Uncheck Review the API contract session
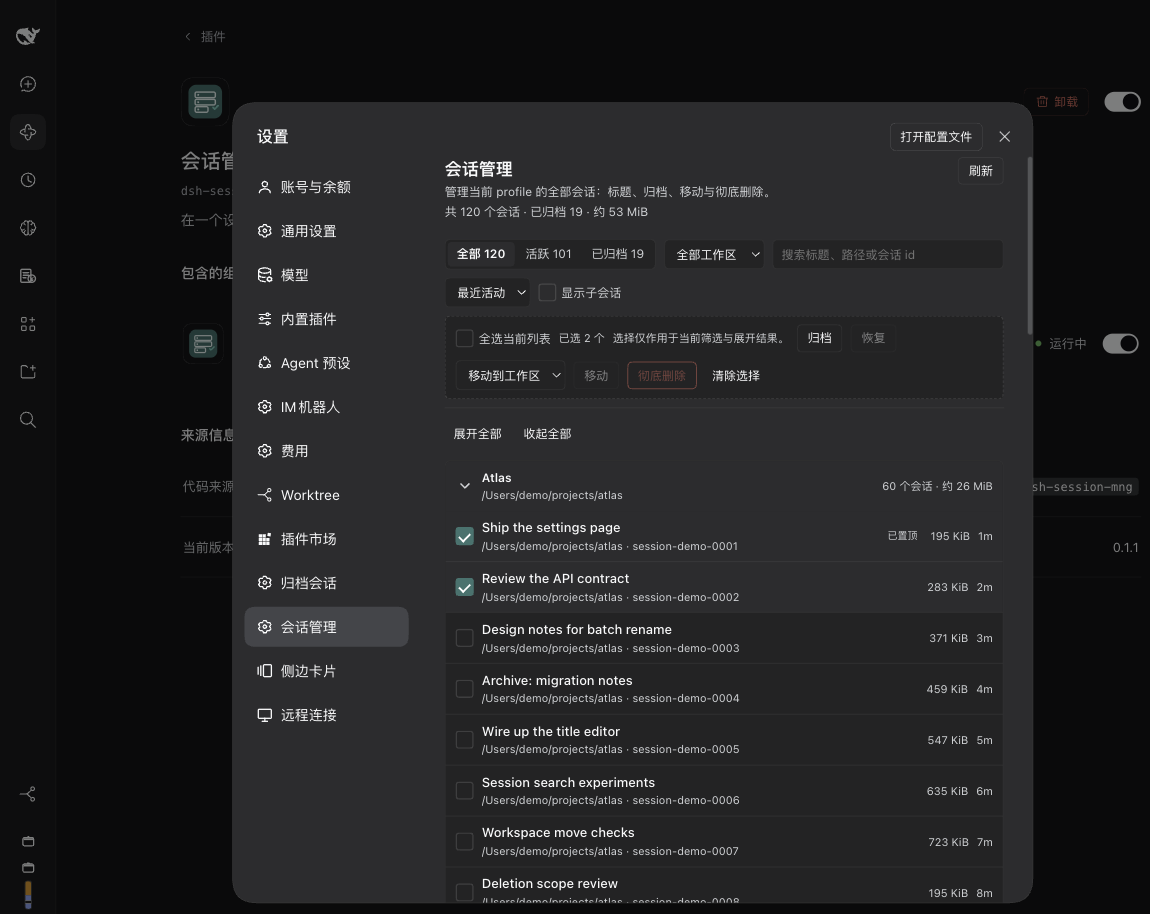This screenshot has height=914, width=1150. tap(464, 587)
